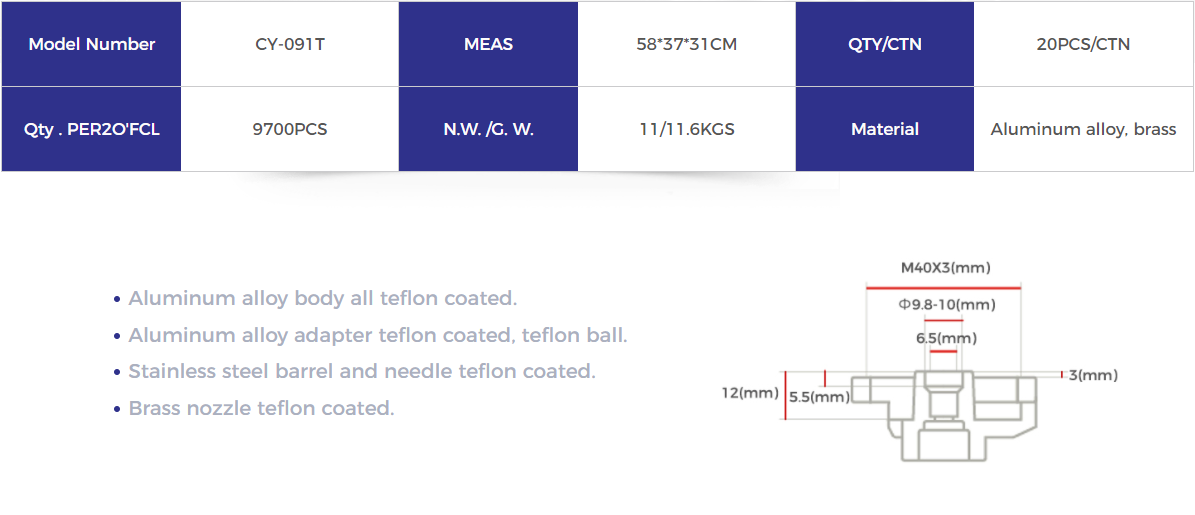Viewport: 1195px width, 515px height.
Task: Click the aluminum alloy body bullet line
Action: (316, 299)
